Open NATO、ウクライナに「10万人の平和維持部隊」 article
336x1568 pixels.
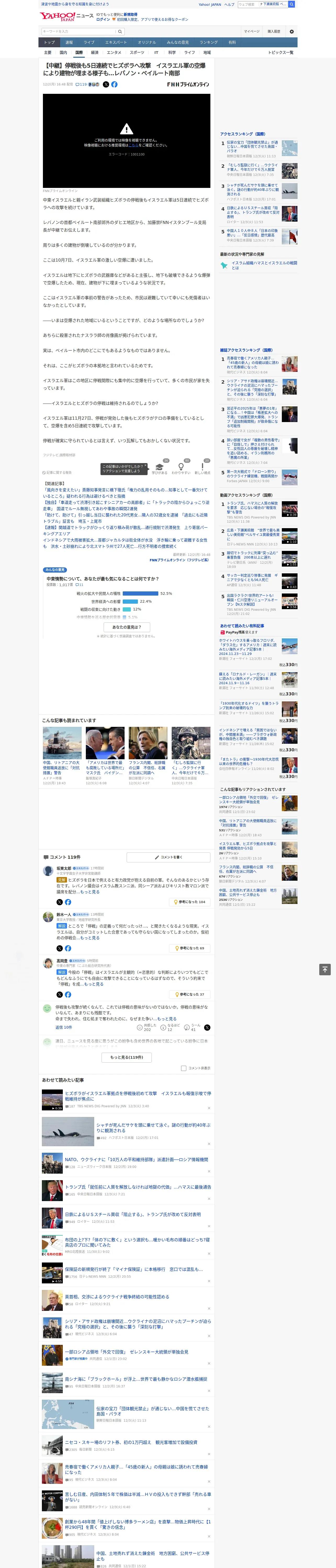pyautogui.click(x=137, y=1160)
